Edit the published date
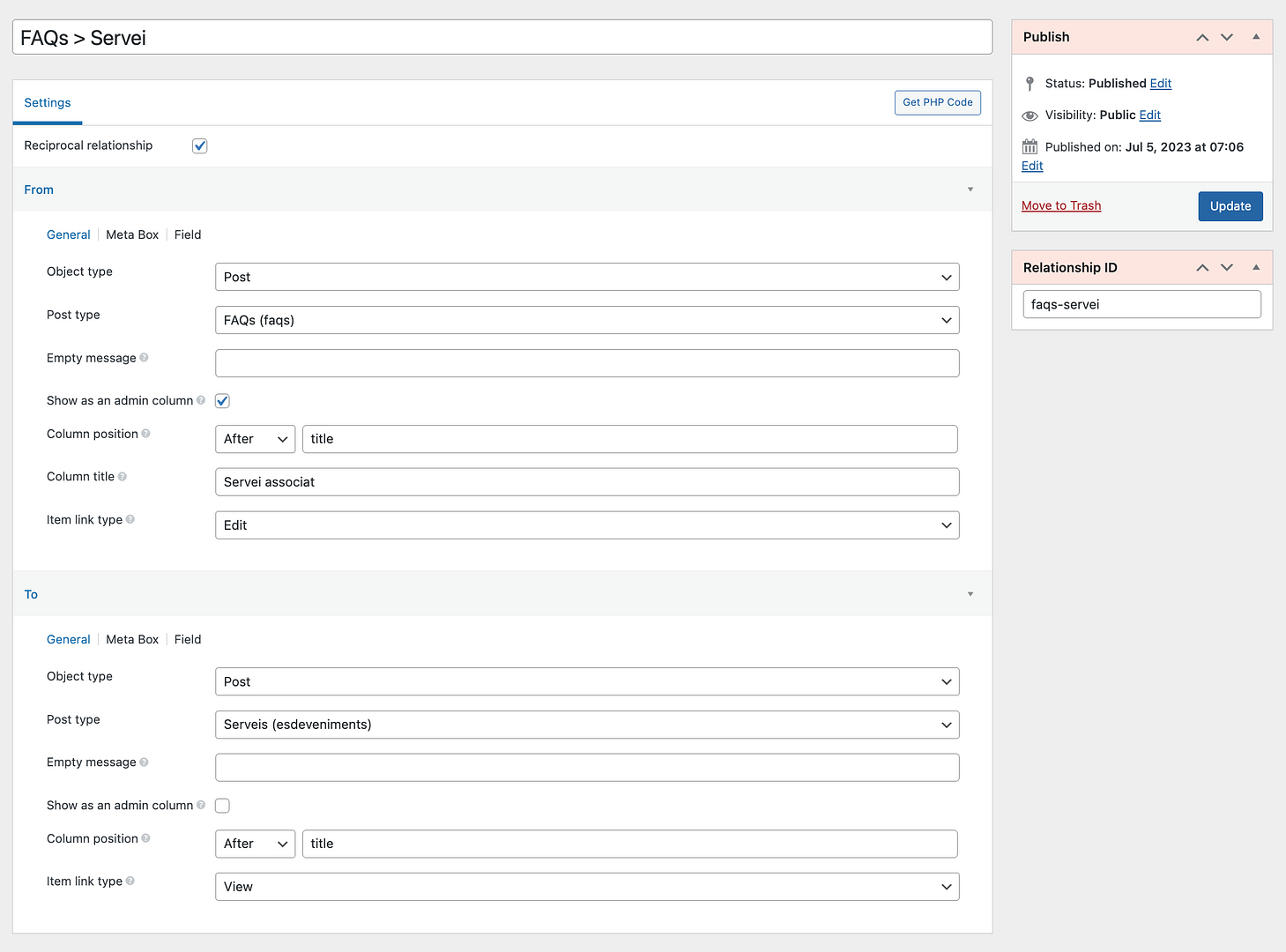This screenshot has width=1286, height=952. [1032, 166]
